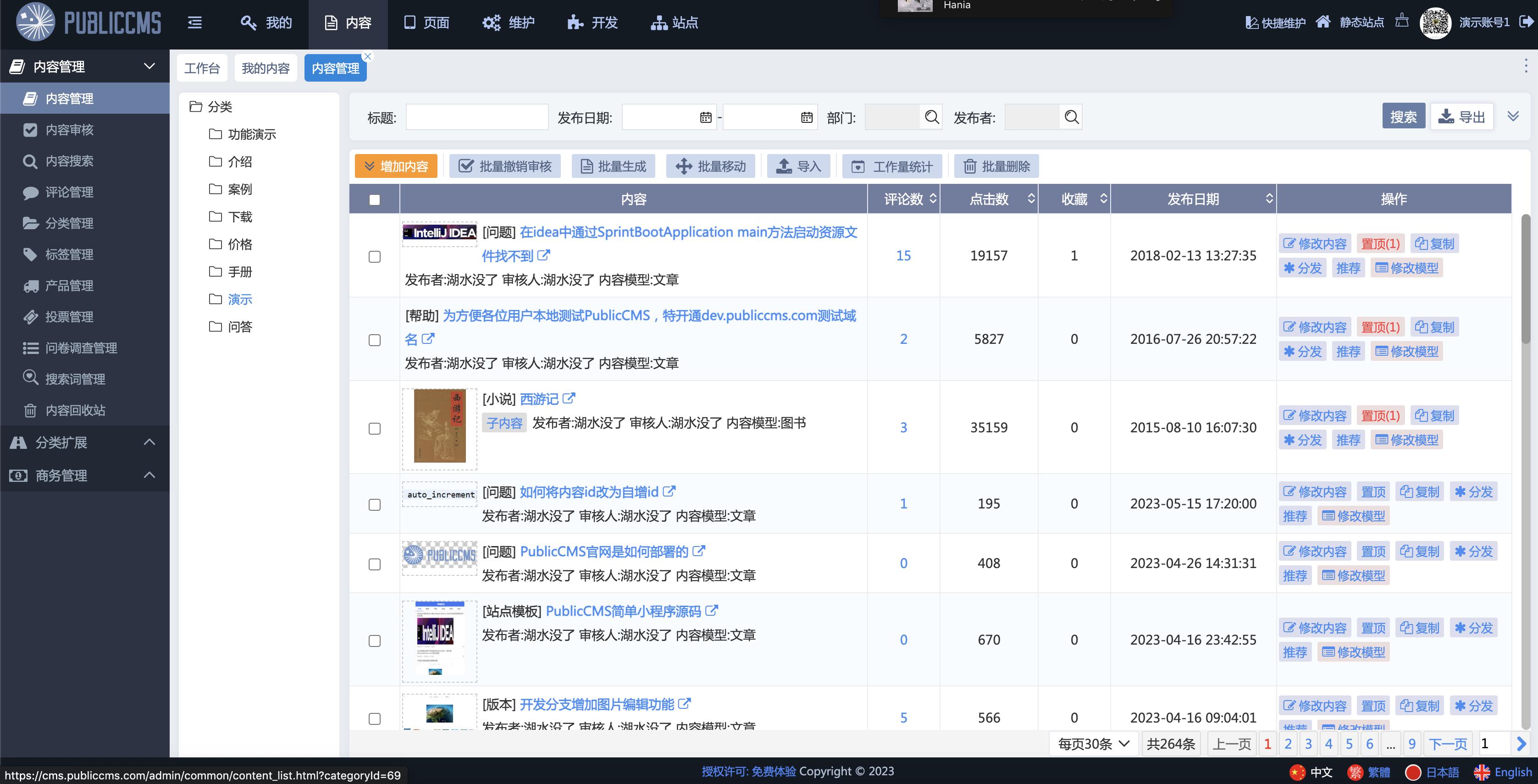The height and width of the screenshot is (784, 1538).
Task: Check the PublicCMS官网是如何部署的 row checkbox
Action: pos(374,564)
